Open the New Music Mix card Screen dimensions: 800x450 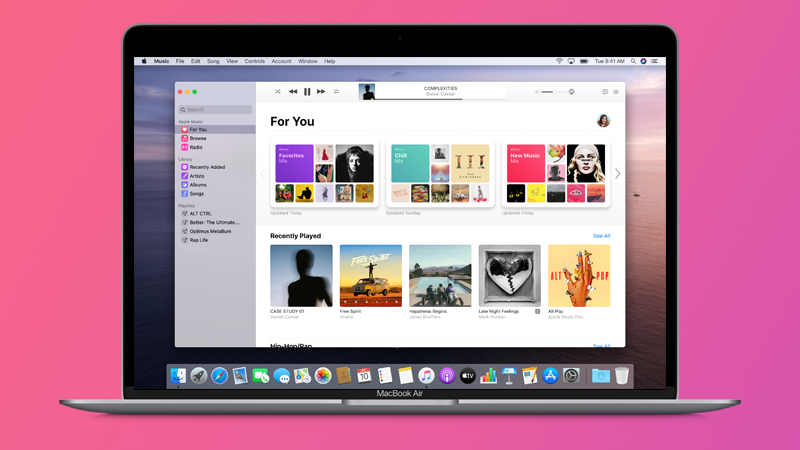[x=556, y=173]
